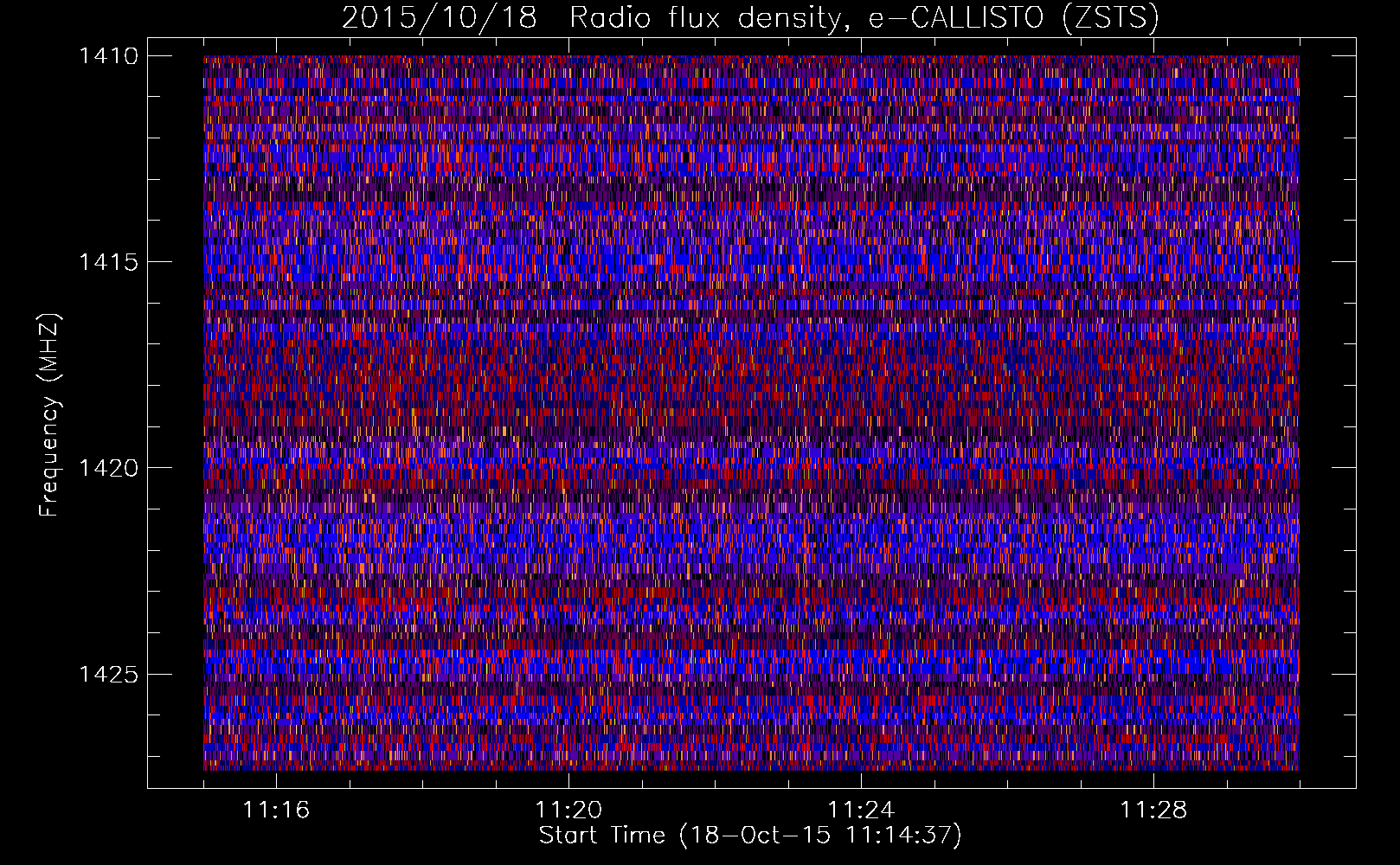
Task: Select the 11:28 time axis label
Action: (x=1153, y=810)
